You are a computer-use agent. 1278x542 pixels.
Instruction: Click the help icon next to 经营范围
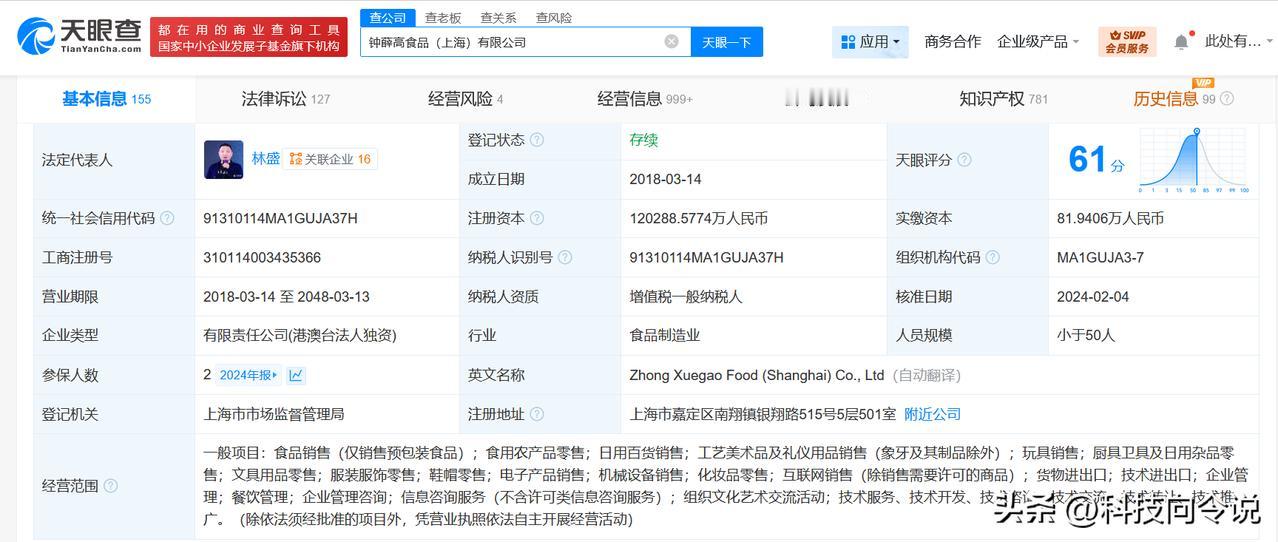(x=110, y=486)
